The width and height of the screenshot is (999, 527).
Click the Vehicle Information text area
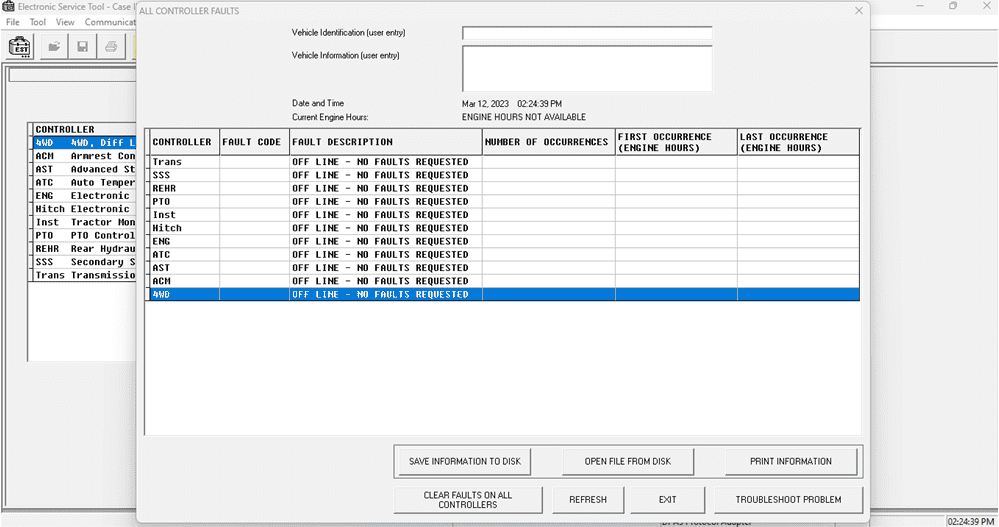tap(587, 69)
